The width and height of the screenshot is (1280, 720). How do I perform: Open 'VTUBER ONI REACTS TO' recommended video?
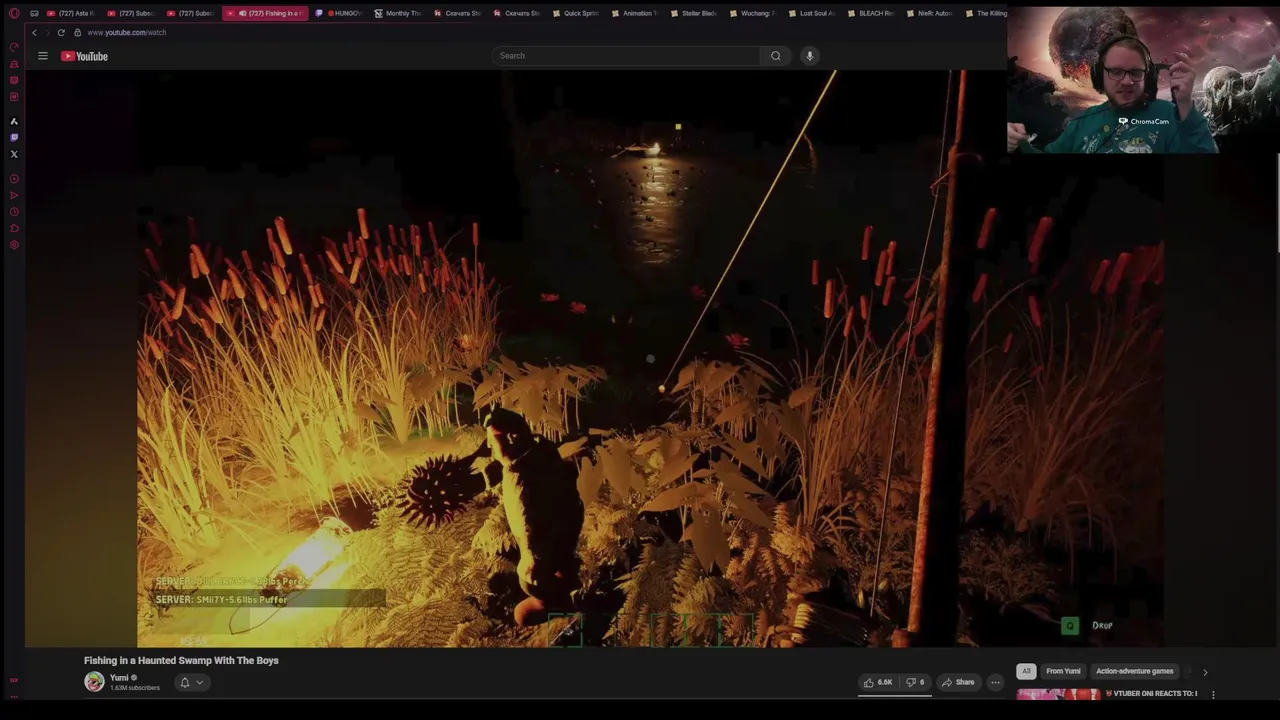[1151, 693]
